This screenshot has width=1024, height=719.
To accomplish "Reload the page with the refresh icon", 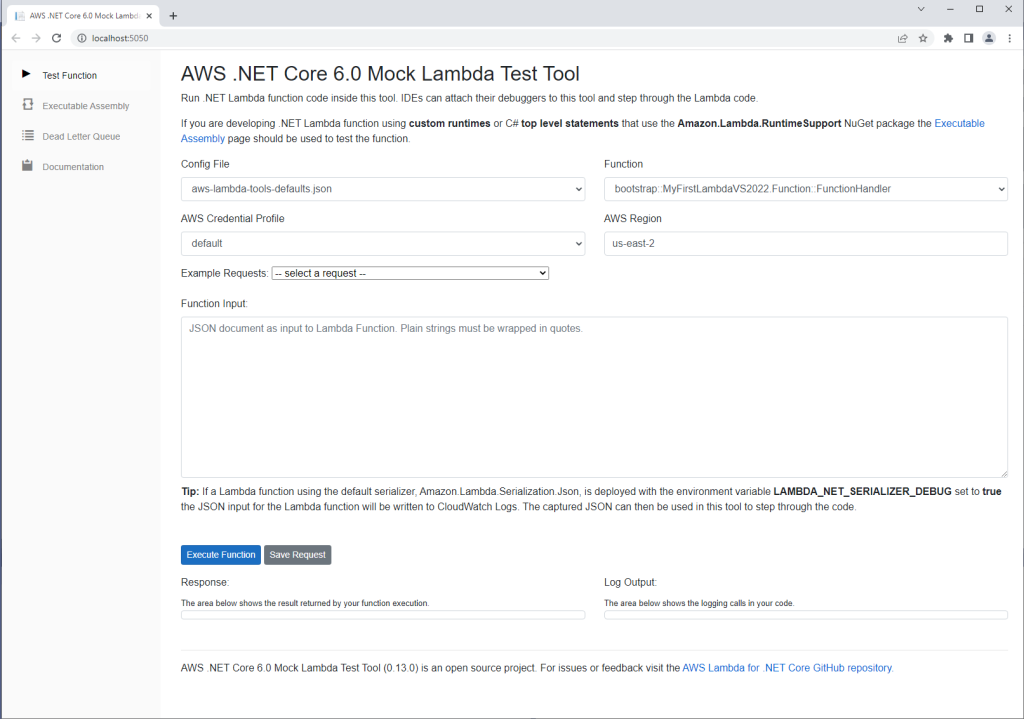I will click(x=56, y=37).
